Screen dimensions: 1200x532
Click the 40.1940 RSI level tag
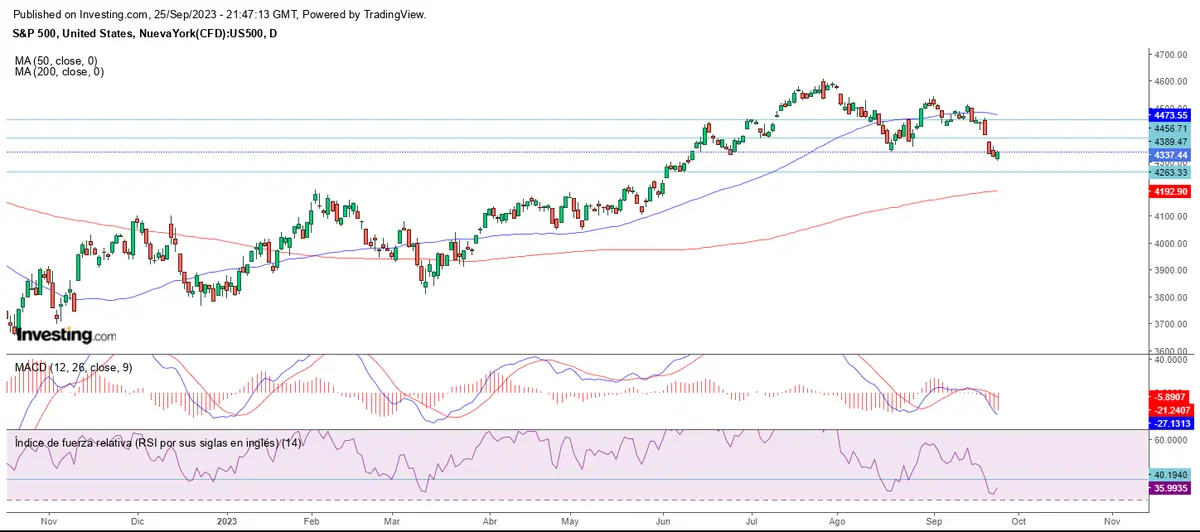click(1168, 475)
